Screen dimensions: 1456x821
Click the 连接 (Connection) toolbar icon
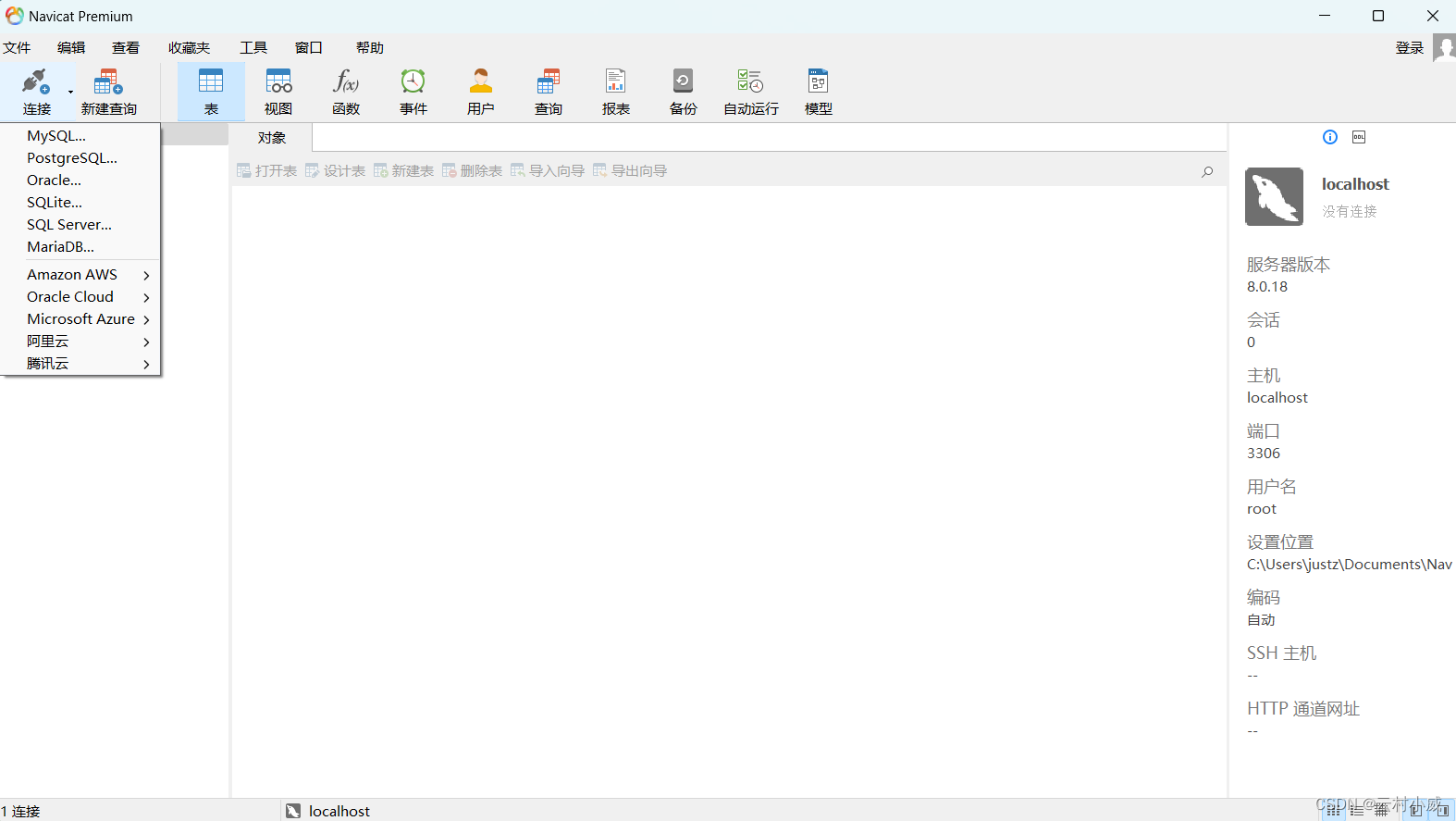click(36, 91)
